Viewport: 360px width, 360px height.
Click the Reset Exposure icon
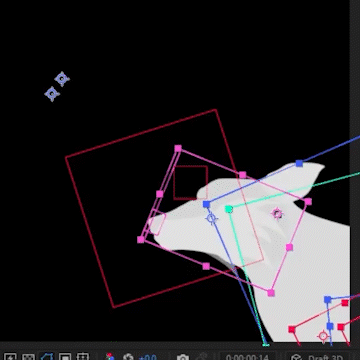128,357
